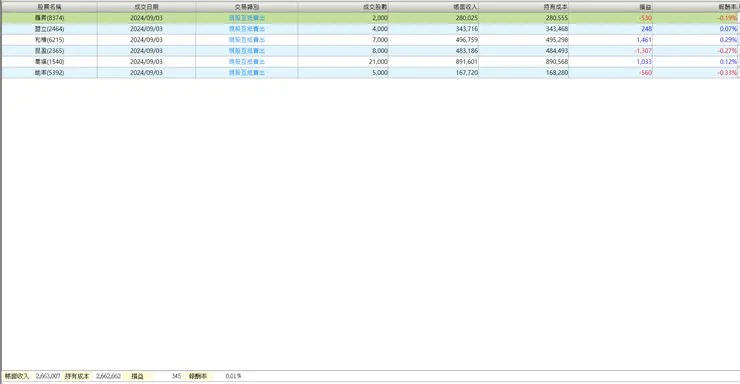Click the 2024/09/03 date in the 8374 row
This screenshot has width=740, height=384.
146,18
